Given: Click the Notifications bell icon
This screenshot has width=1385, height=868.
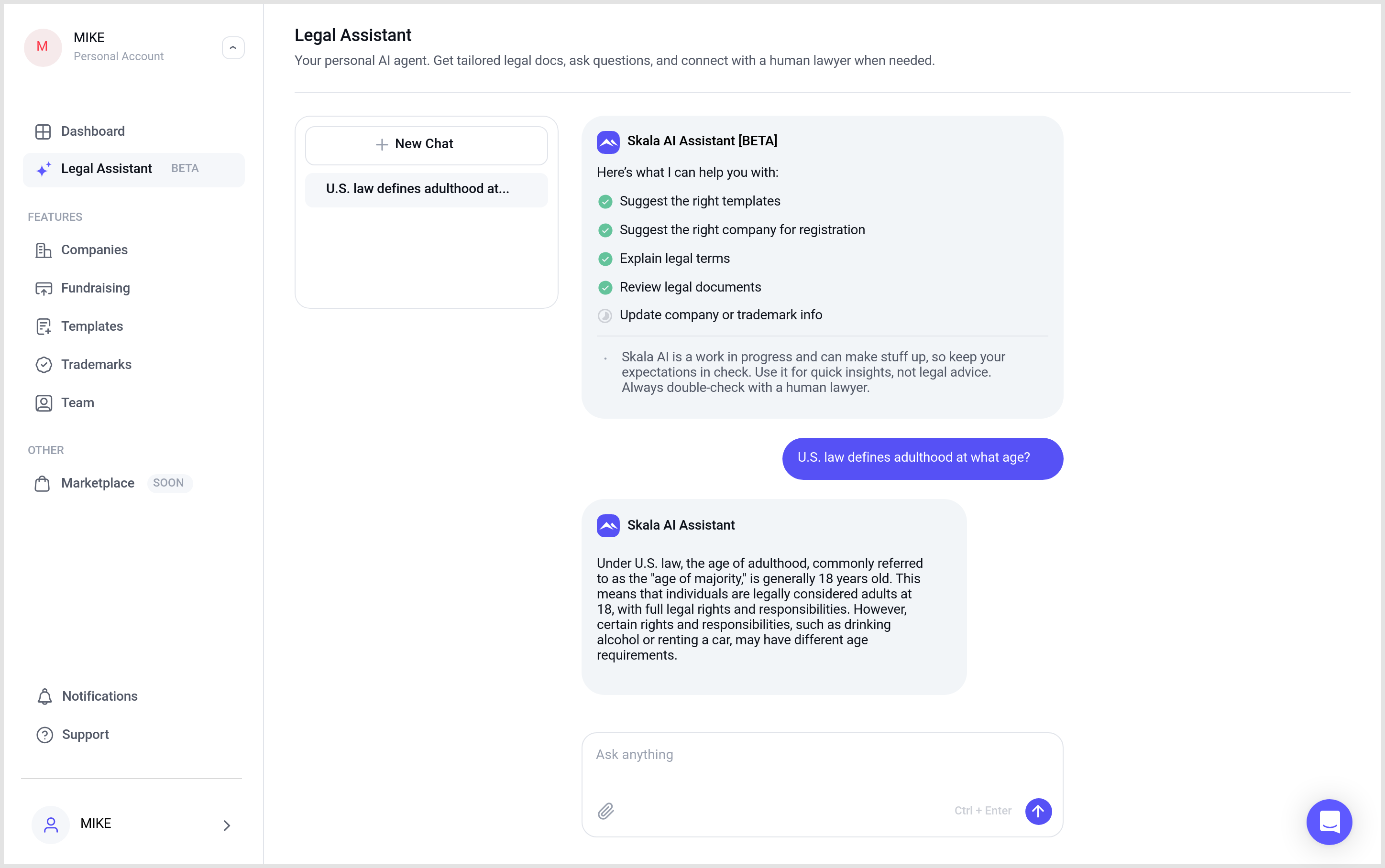Looking at the screenshot, I should (x=45, y=696).
